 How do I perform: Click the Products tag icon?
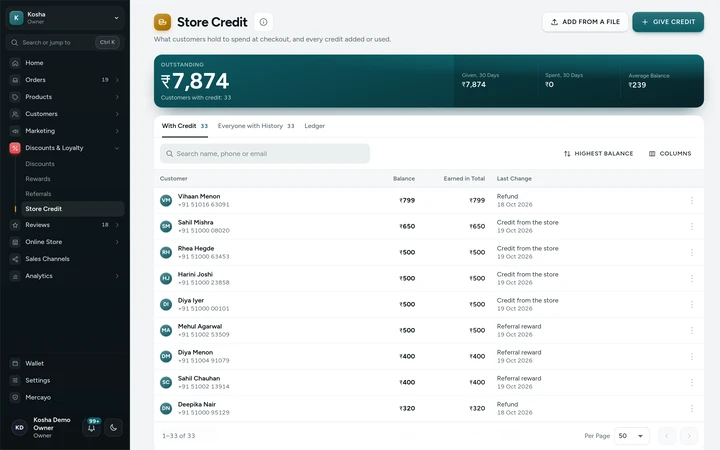point(15,97)
